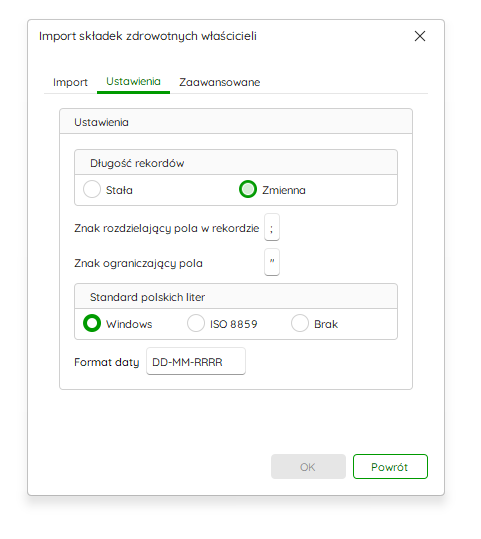Click the Format daty input field

pyautogui.click(x=196, y=361)
